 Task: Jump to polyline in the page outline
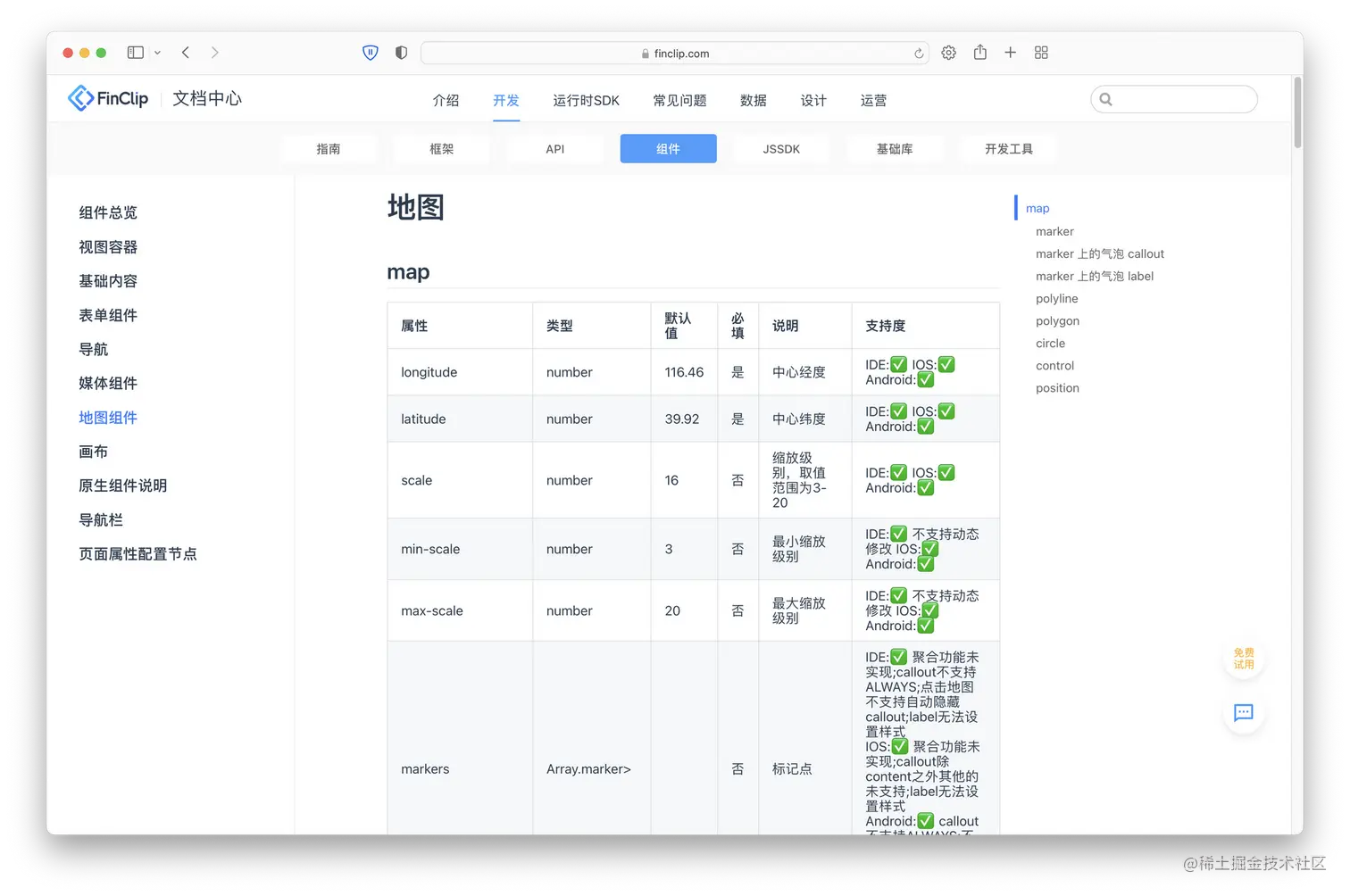click(x=1057, y=298)
